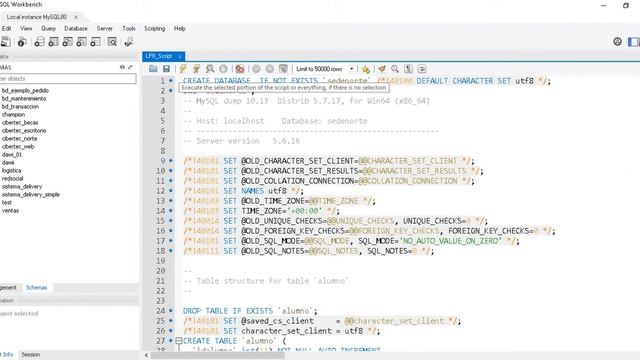
Task: Click the create new schema icon
Action: [39, 42]
